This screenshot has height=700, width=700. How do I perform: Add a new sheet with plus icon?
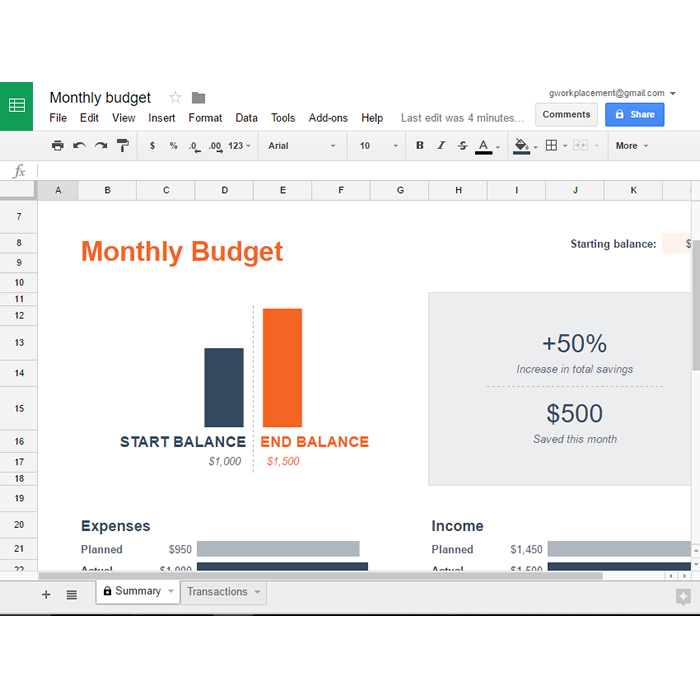[46, 595]
